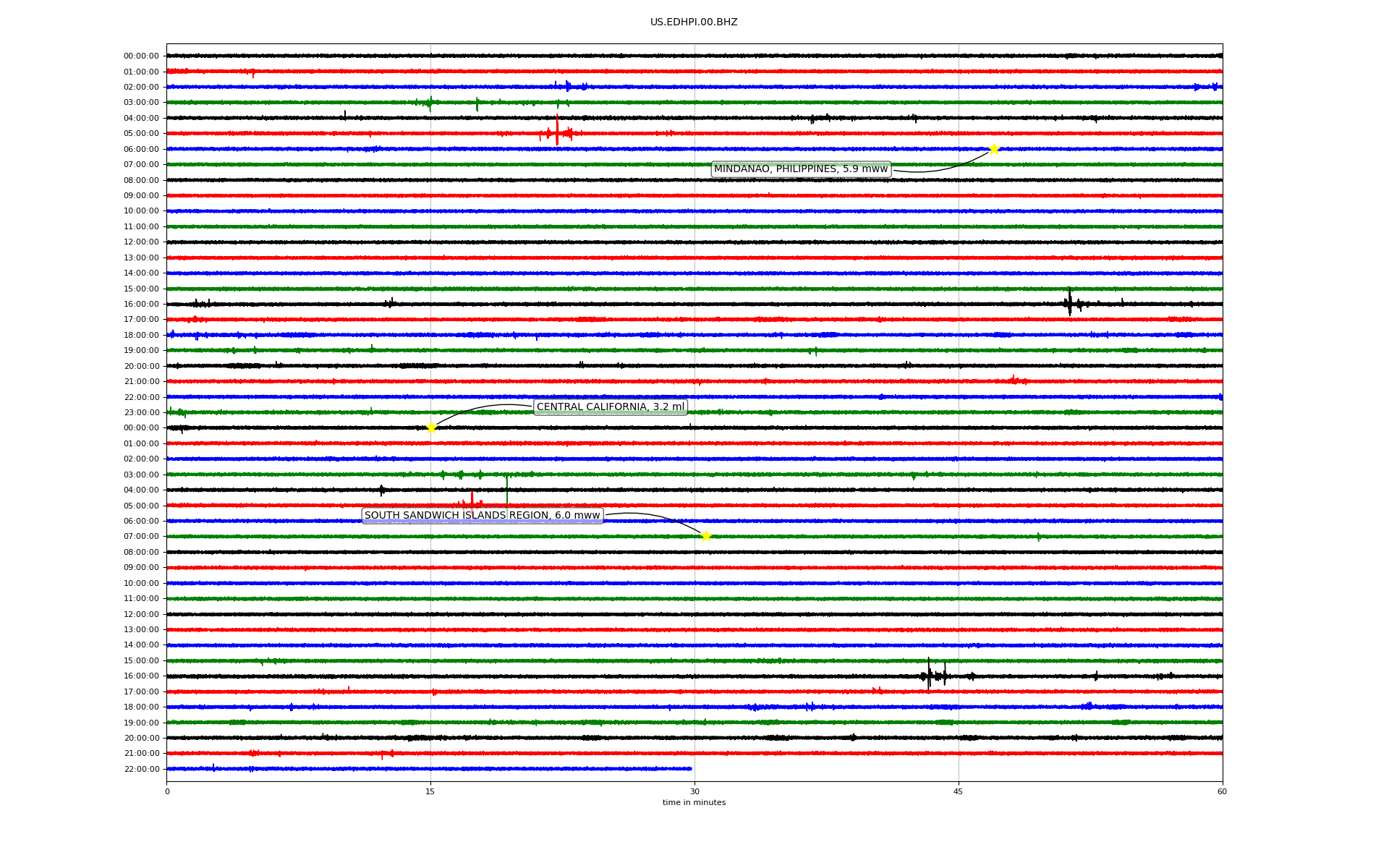Click the 60 tick label on x-axis
The height and width of the screenshot is (868, 1389).
coord(1221,791)
